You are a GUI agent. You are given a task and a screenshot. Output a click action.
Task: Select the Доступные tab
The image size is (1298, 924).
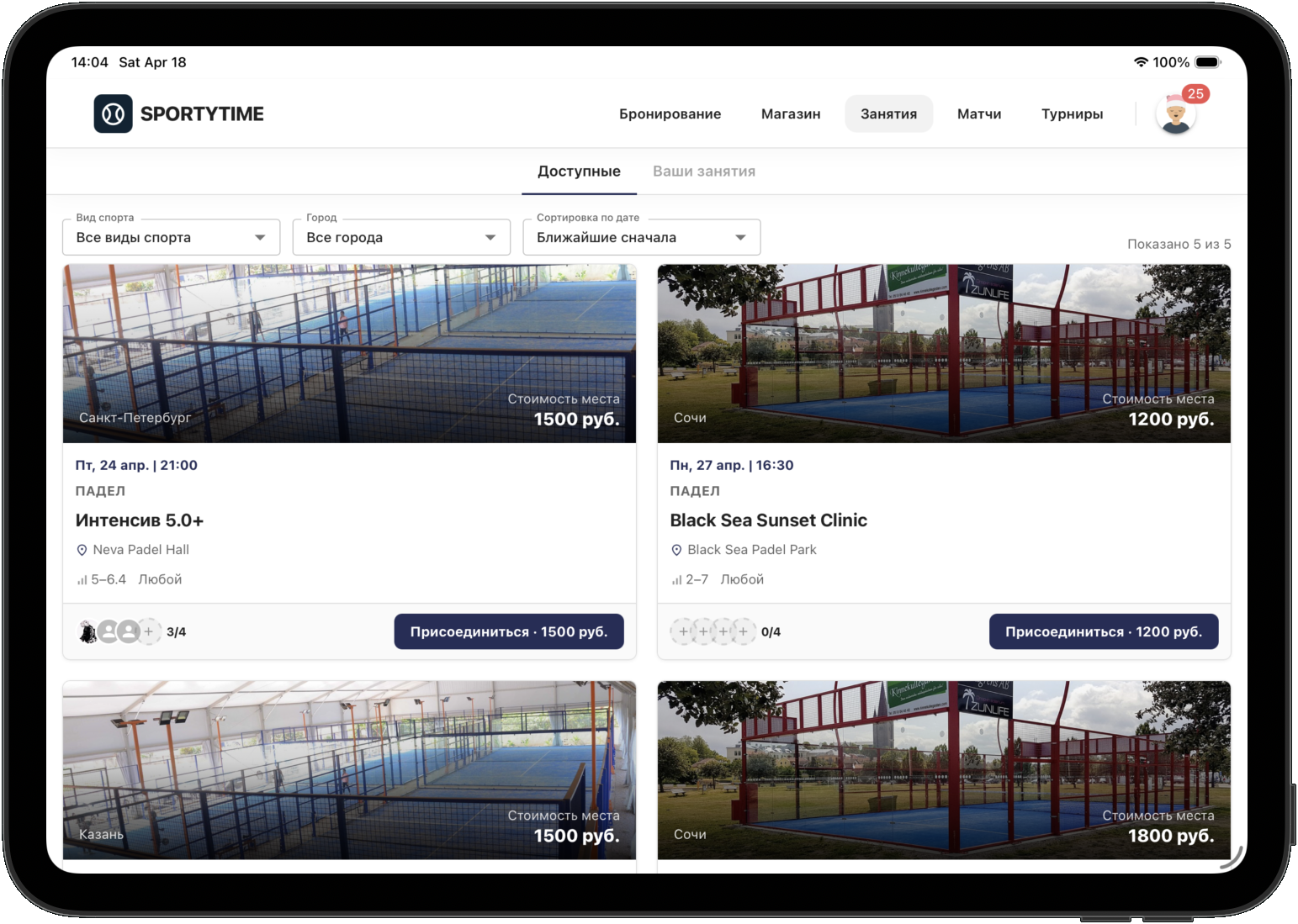coord(579,172)
